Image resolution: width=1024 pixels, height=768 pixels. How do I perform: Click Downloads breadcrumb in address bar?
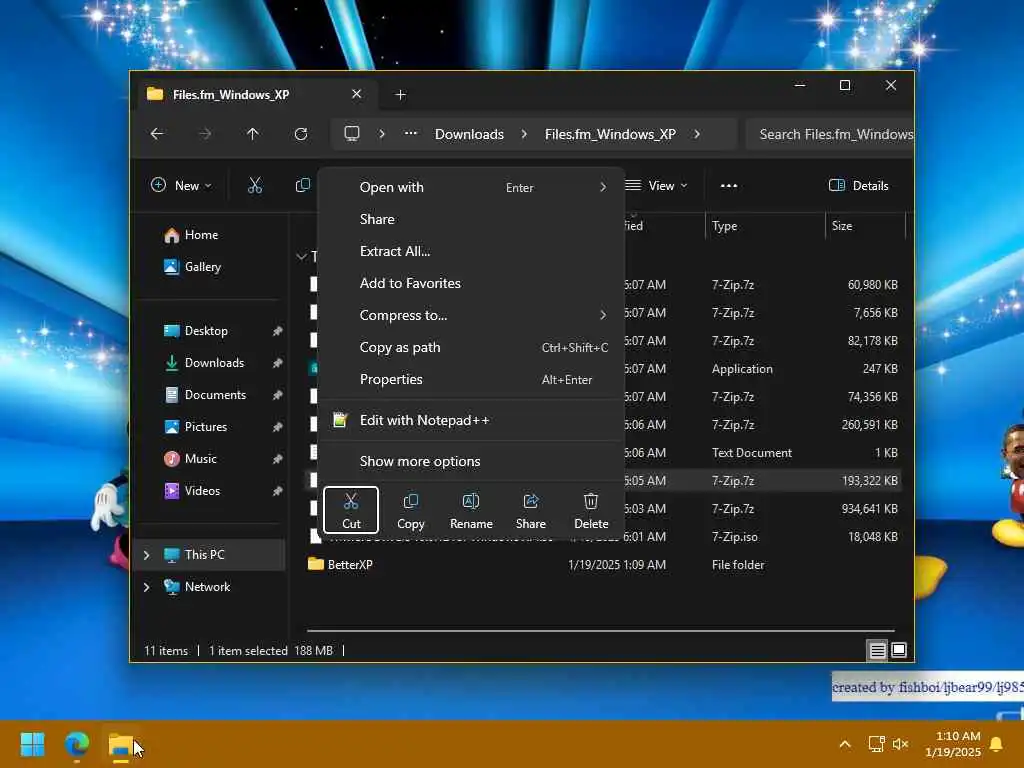click(x=469, y=134)
